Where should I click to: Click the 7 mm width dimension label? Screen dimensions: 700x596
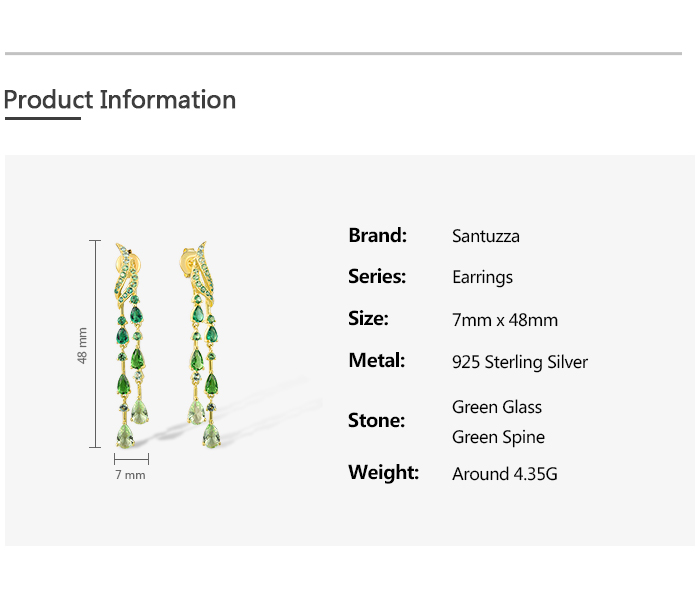130,475
